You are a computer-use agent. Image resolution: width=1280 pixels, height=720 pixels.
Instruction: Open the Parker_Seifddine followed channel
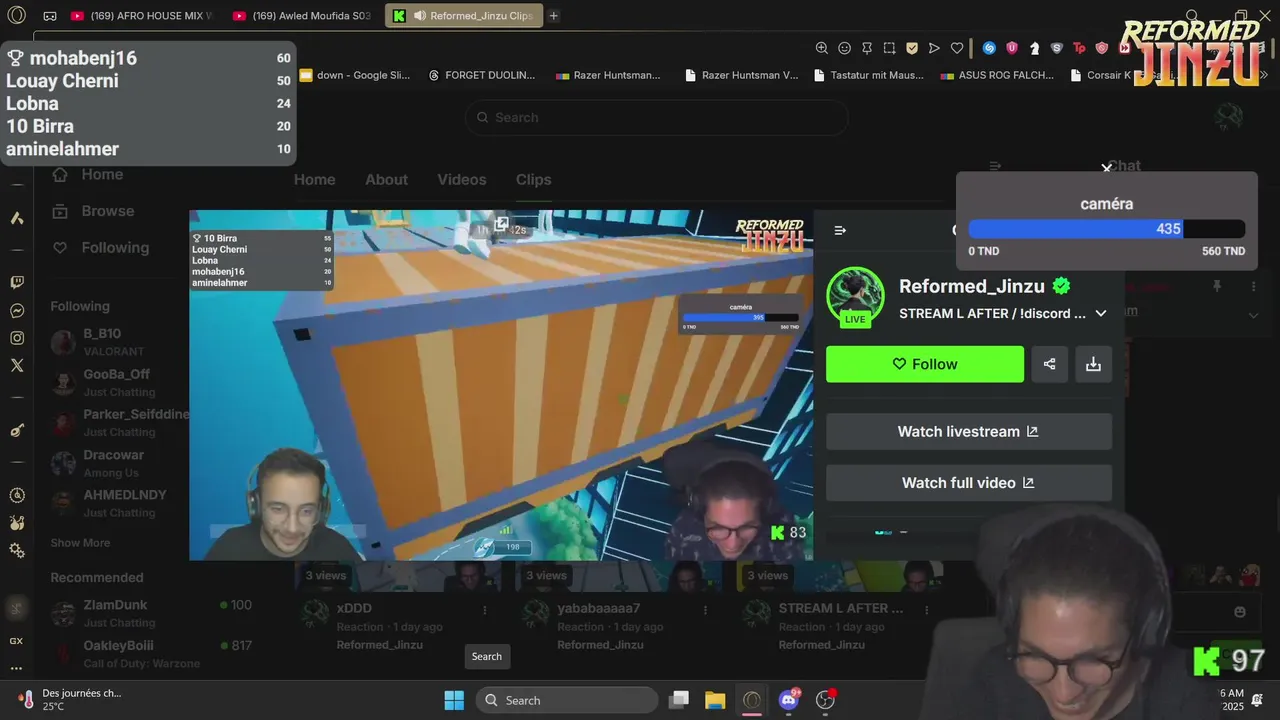tap(120, 422)
